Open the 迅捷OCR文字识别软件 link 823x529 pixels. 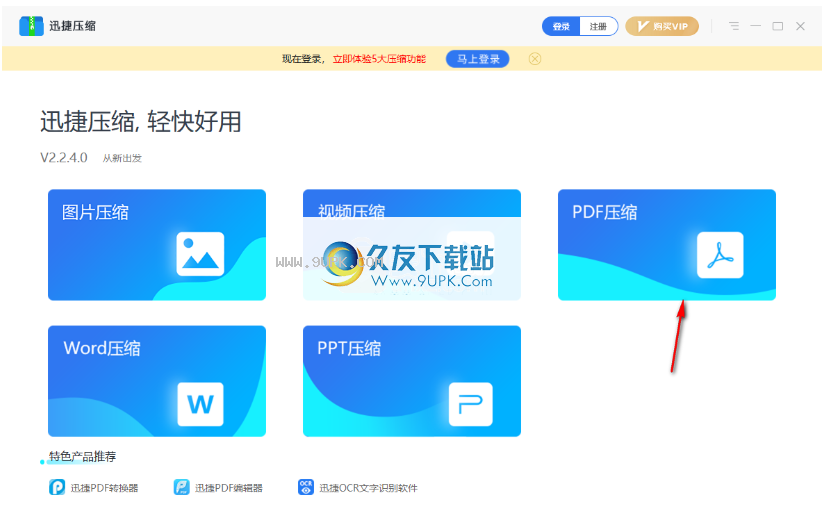click(x=368, y=488)
